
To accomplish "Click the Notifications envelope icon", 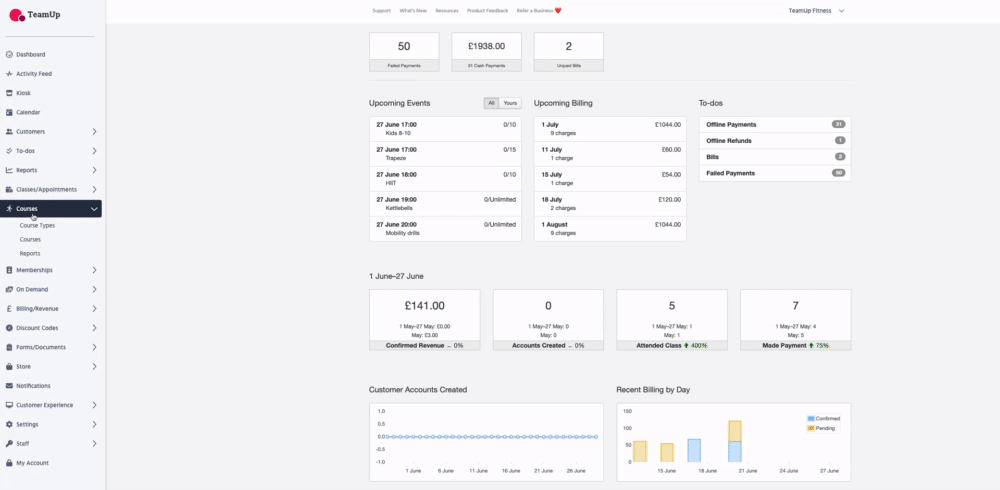I will [9, 386].
